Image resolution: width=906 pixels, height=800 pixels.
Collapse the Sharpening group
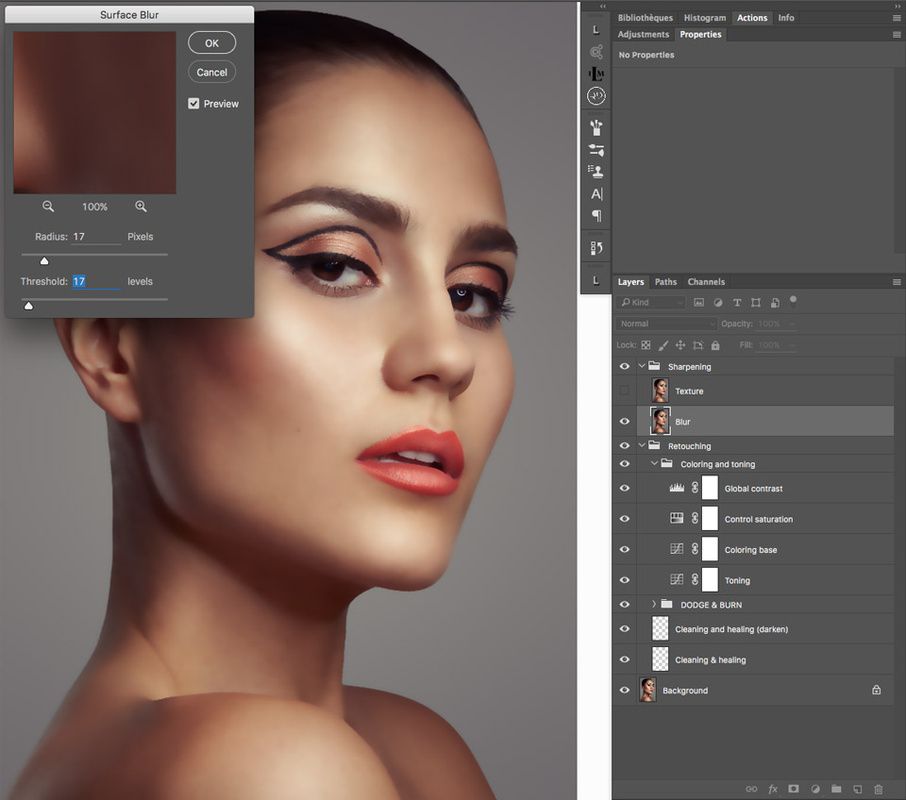(x=642, y=366)
